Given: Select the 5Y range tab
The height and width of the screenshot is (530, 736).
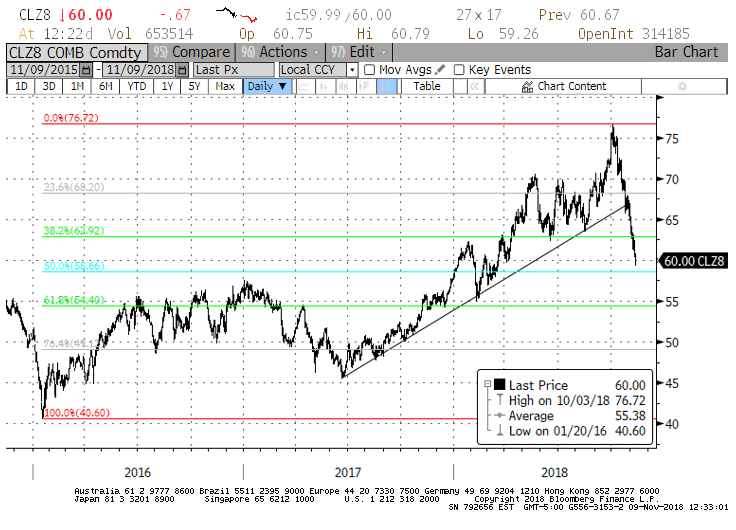Looking at the screenshot, I should (x=194, y=87).
